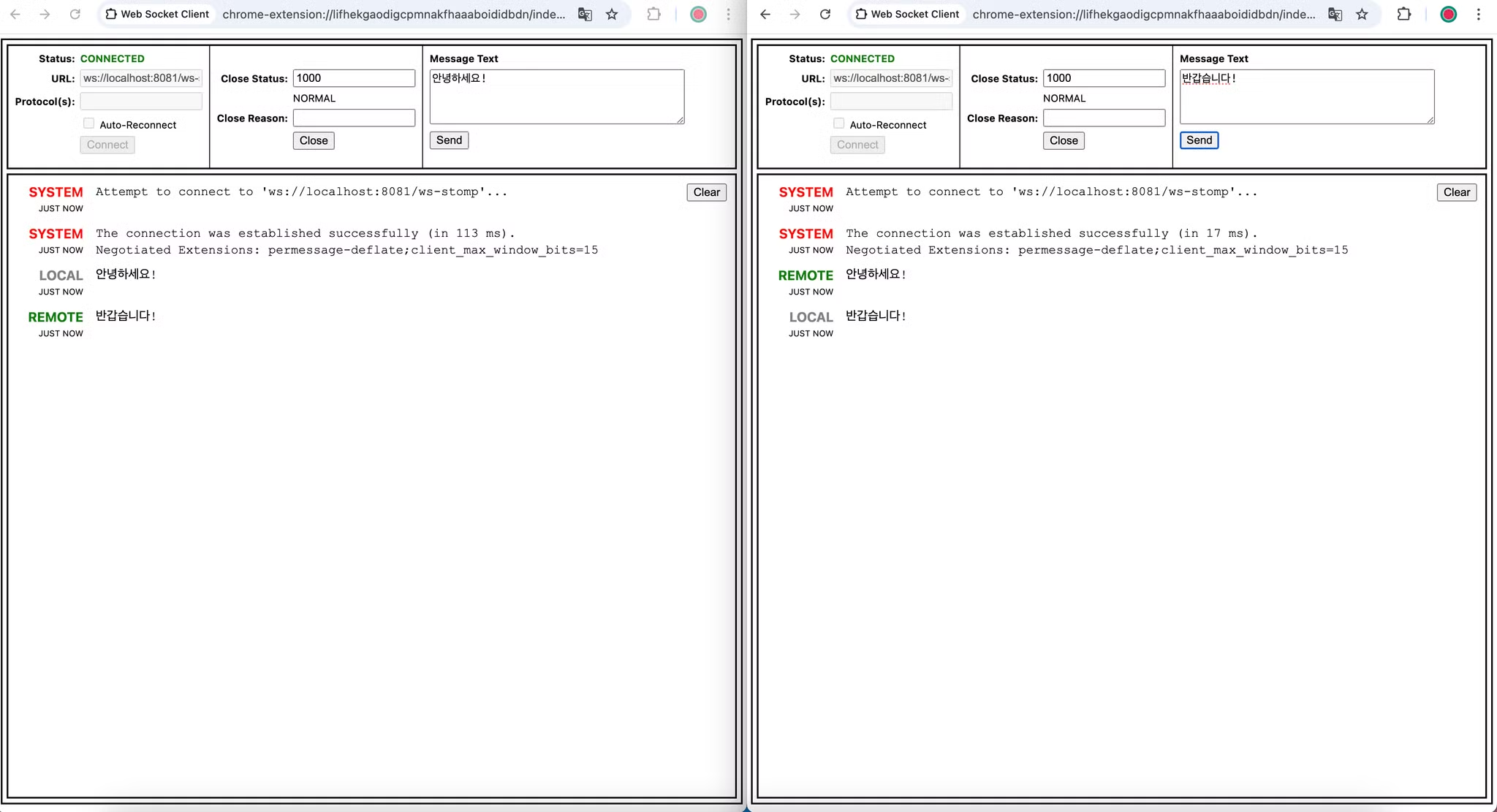Click Close Status field in right client

click(x=1104, y=78)
